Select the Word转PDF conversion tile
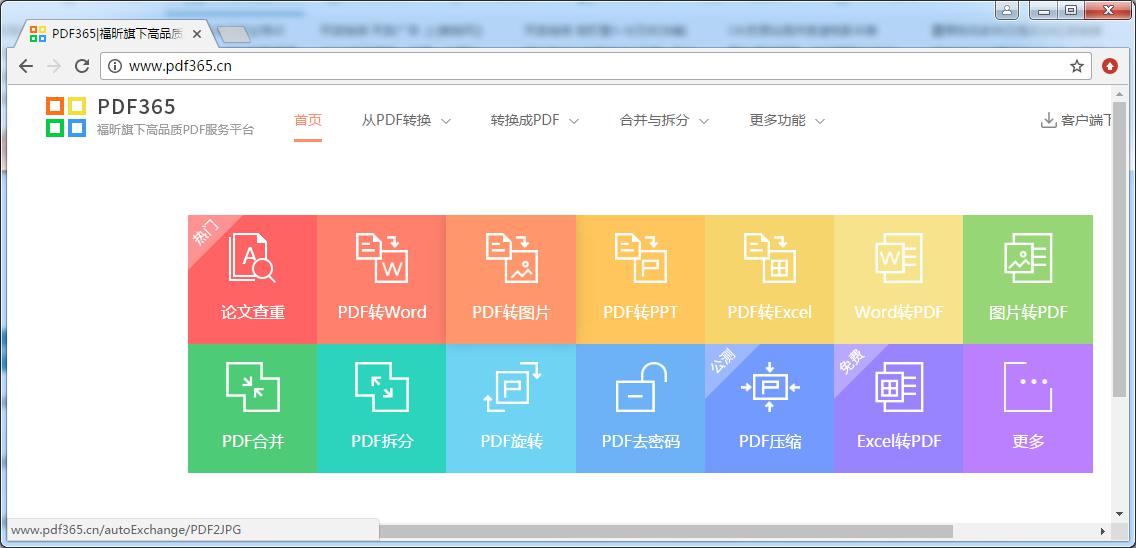This screenshot has width=1136, height=548. [898, 279]
